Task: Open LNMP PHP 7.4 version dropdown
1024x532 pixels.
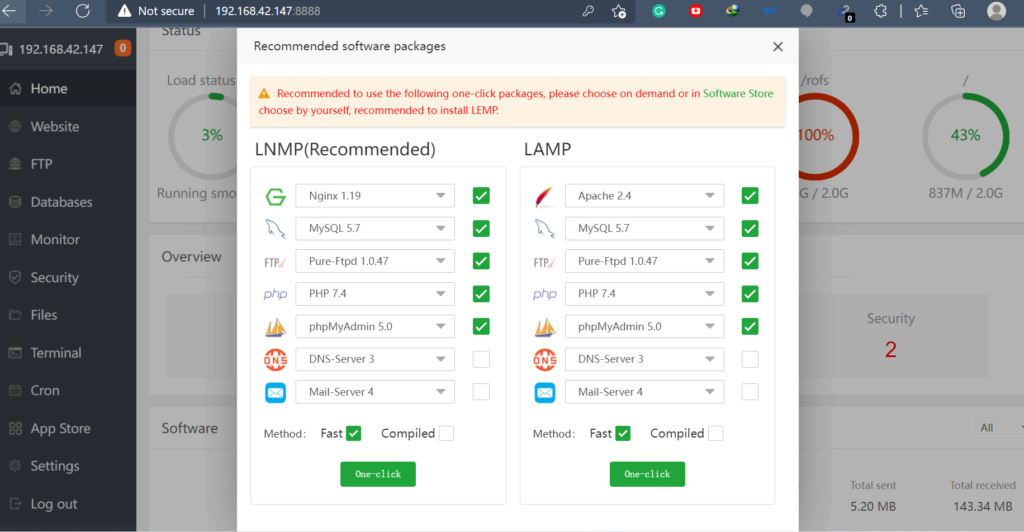Action: tap(375, 294)
